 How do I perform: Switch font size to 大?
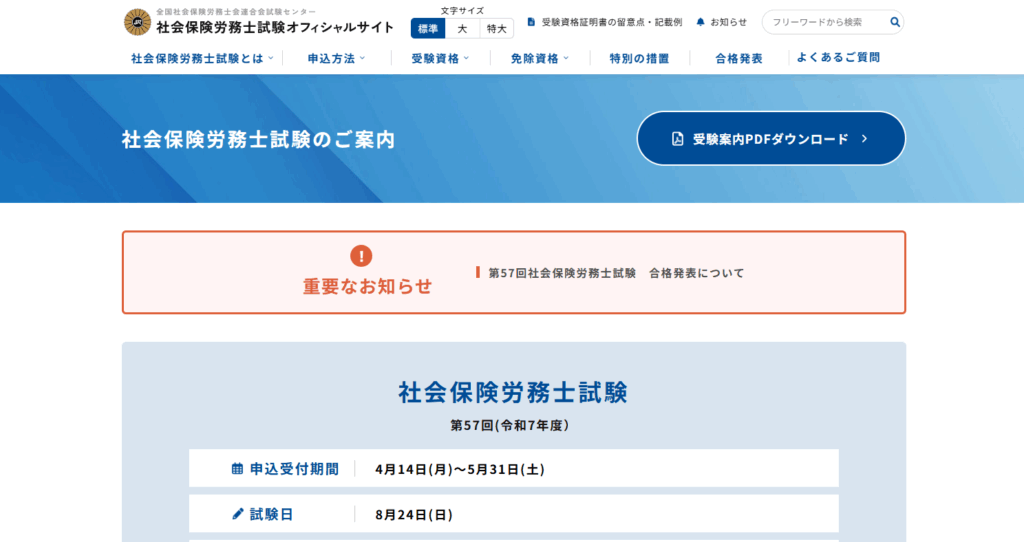(x=462, y=28)
